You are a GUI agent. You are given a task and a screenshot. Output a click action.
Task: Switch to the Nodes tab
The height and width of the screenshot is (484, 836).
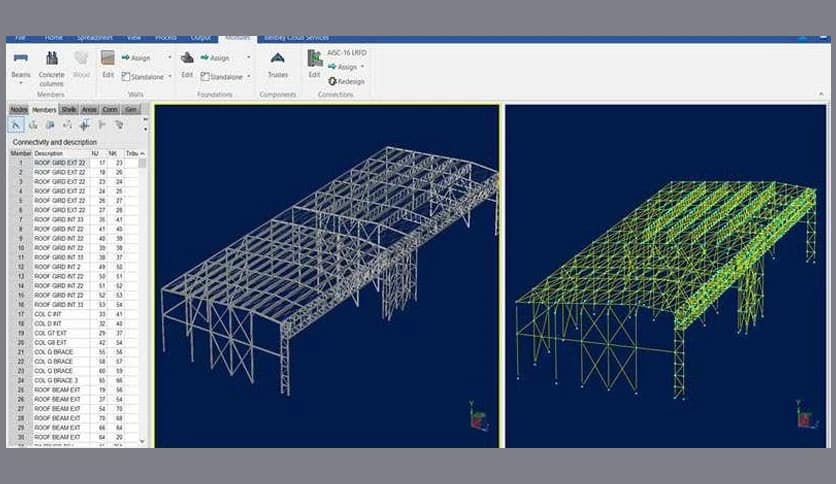pos(17,109)
